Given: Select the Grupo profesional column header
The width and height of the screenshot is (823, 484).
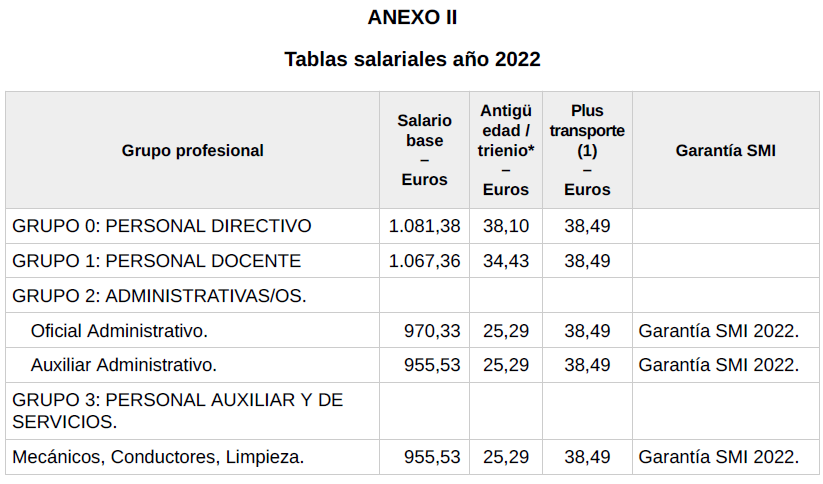Looking at the screenshot, I should (193, 151).
